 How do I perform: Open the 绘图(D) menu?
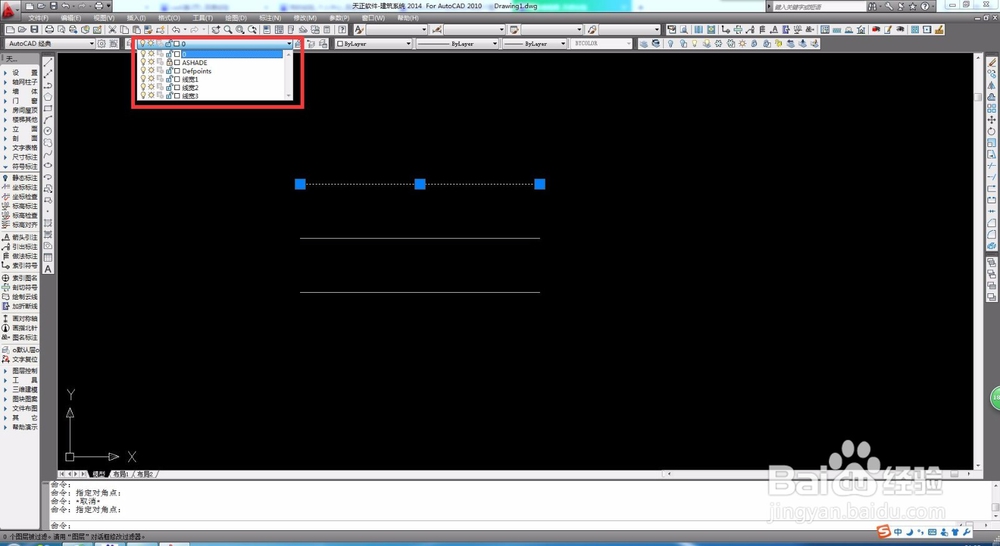pyautogui.click(x=235, y=18)
